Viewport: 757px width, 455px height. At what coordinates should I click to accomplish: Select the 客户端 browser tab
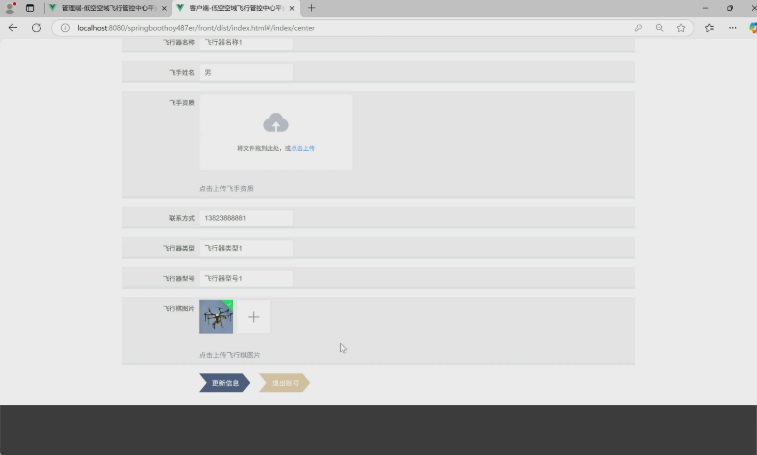(x=236, y=8)
